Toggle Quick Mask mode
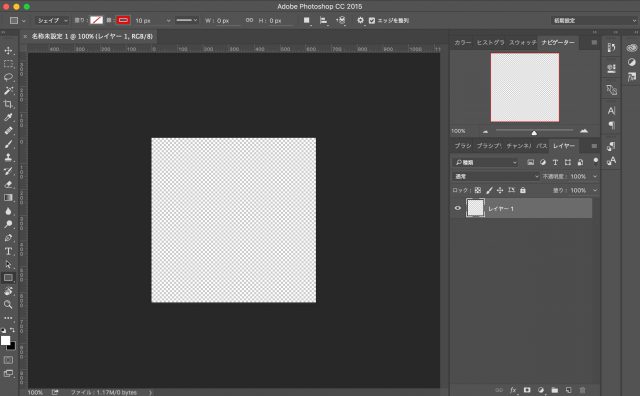 pyautogui.click(x=8, y=360)
